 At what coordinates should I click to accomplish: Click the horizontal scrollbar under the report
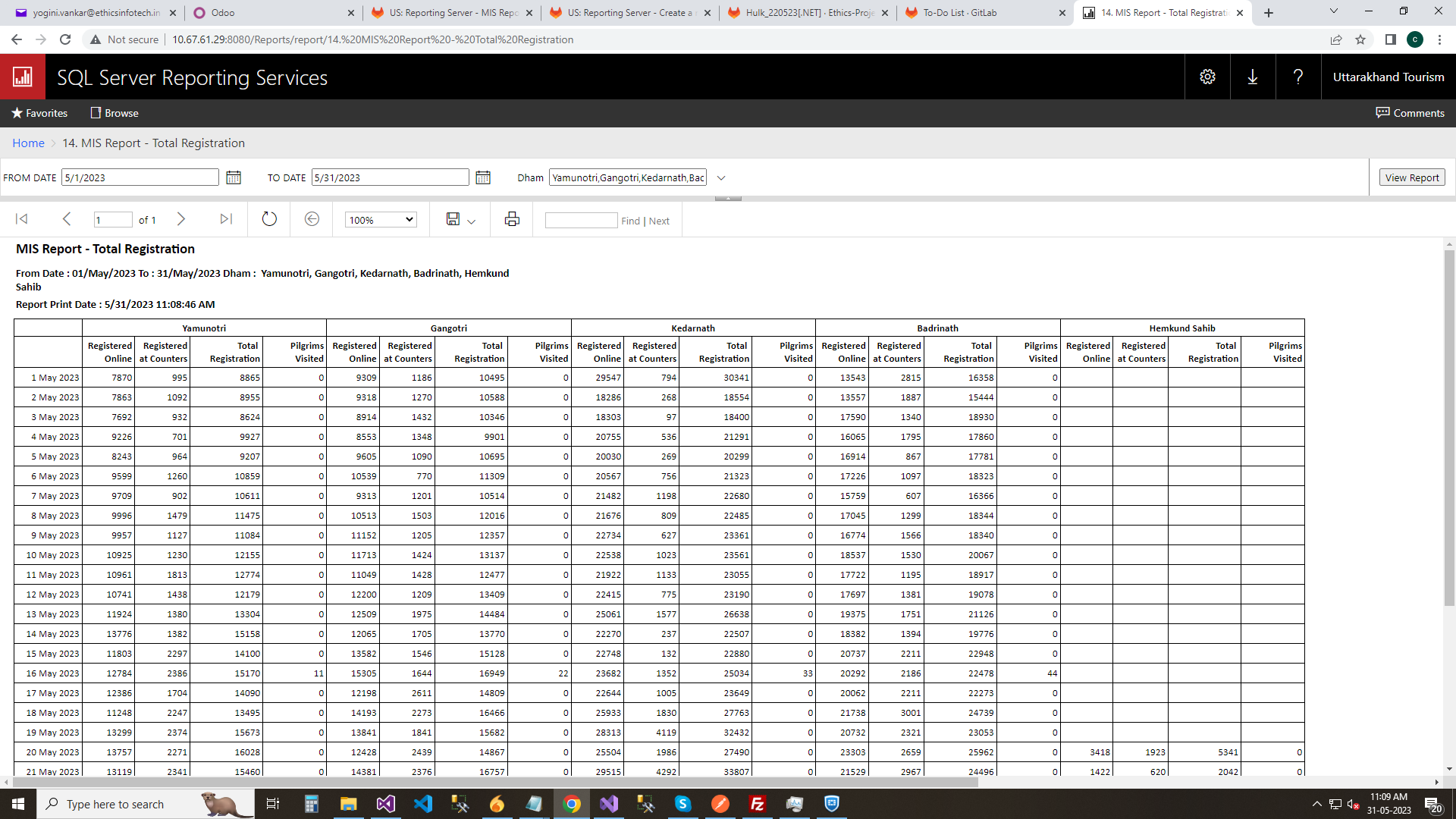pos(493,782)
